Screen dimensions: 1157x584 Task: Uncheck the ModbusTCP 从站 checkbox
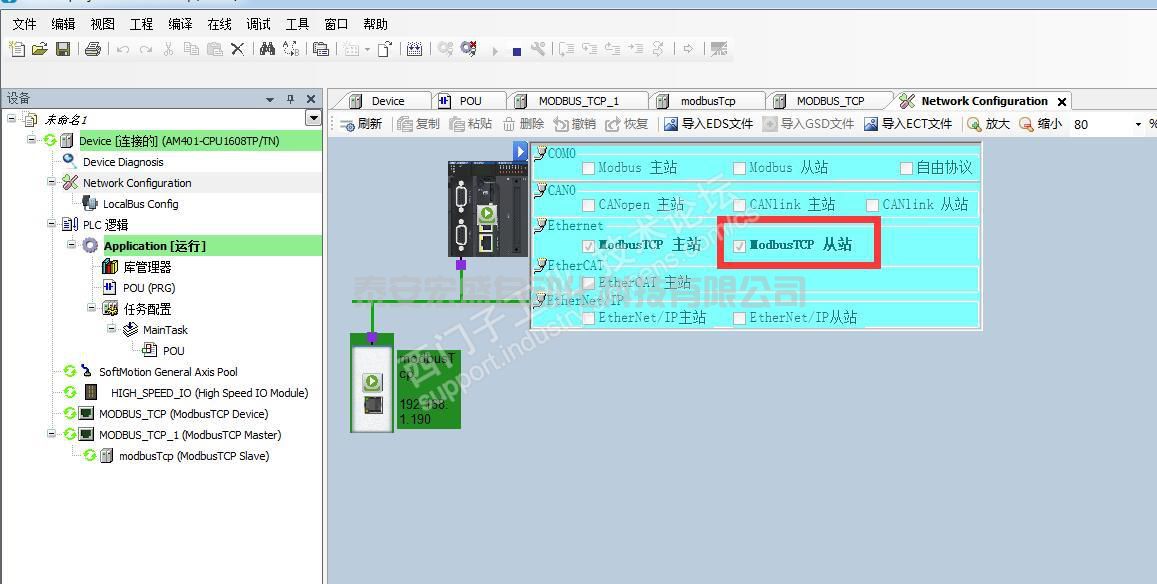pos(740,246)
